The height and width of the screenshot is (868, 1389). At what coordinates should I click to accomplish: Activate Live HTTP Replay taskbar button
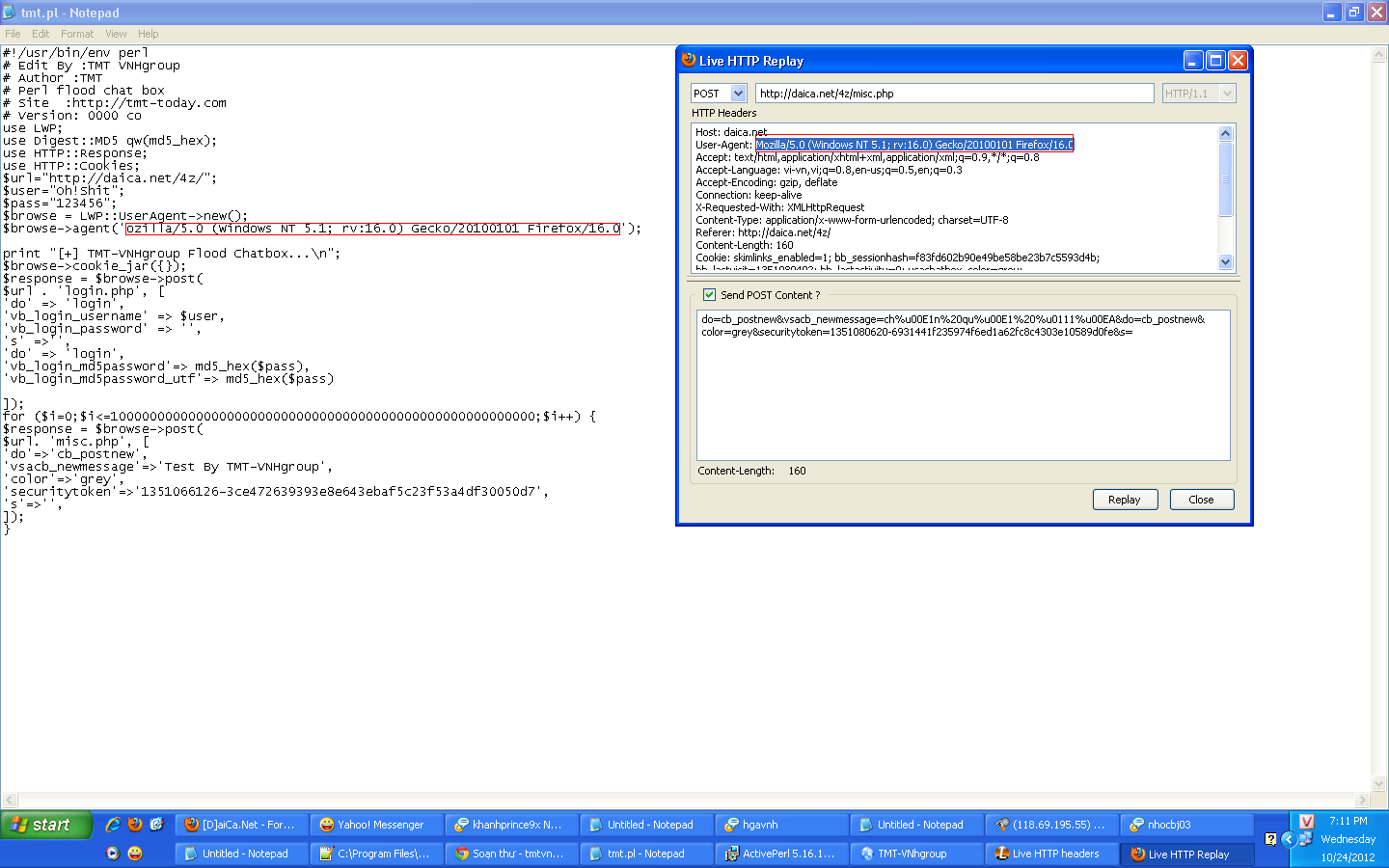point(1187,854)
